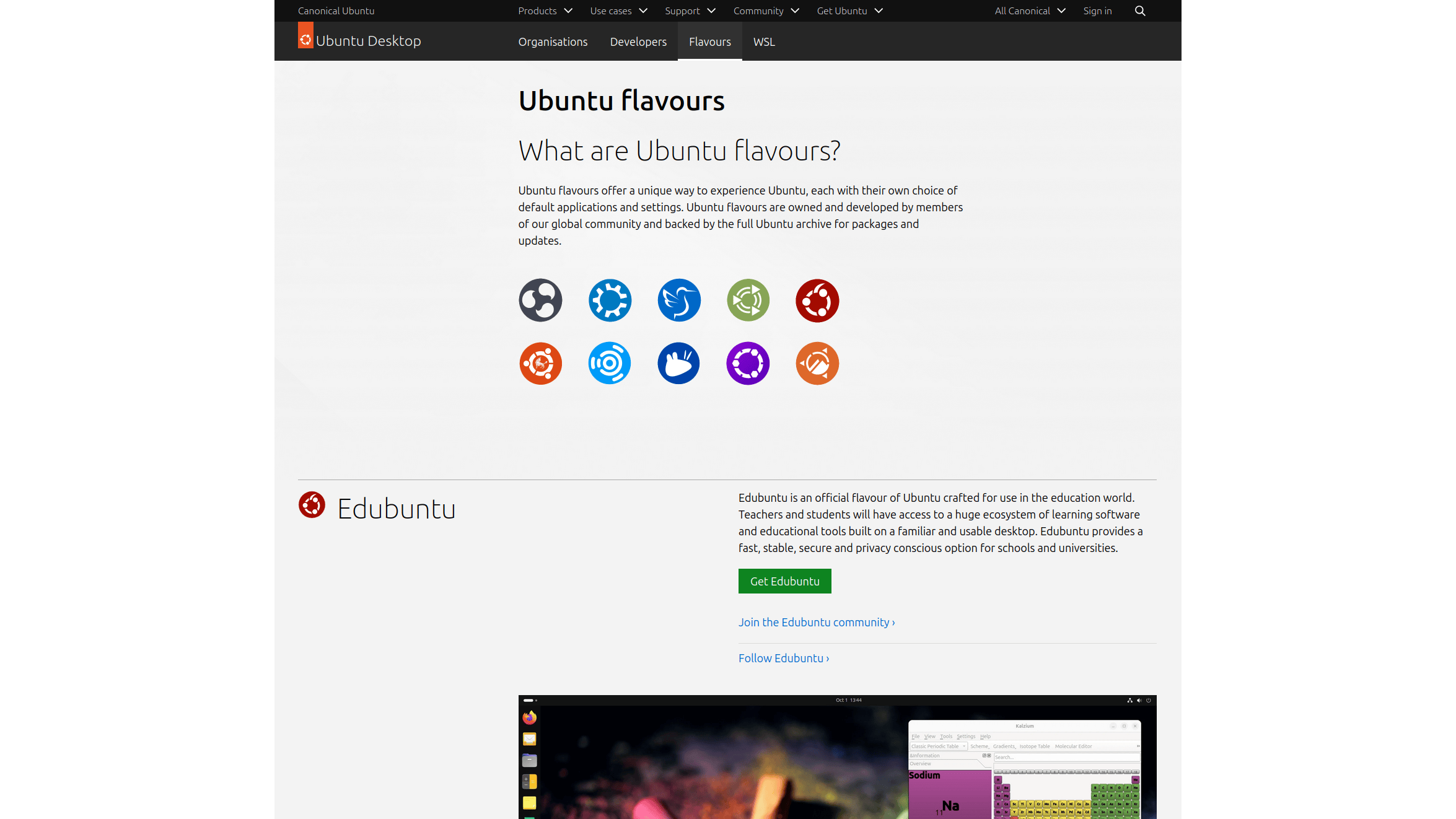Click the Edubuntu desktop screenshot thumbnail
Viewport: 1456px width, 819px height.
[x=837, y=757]
